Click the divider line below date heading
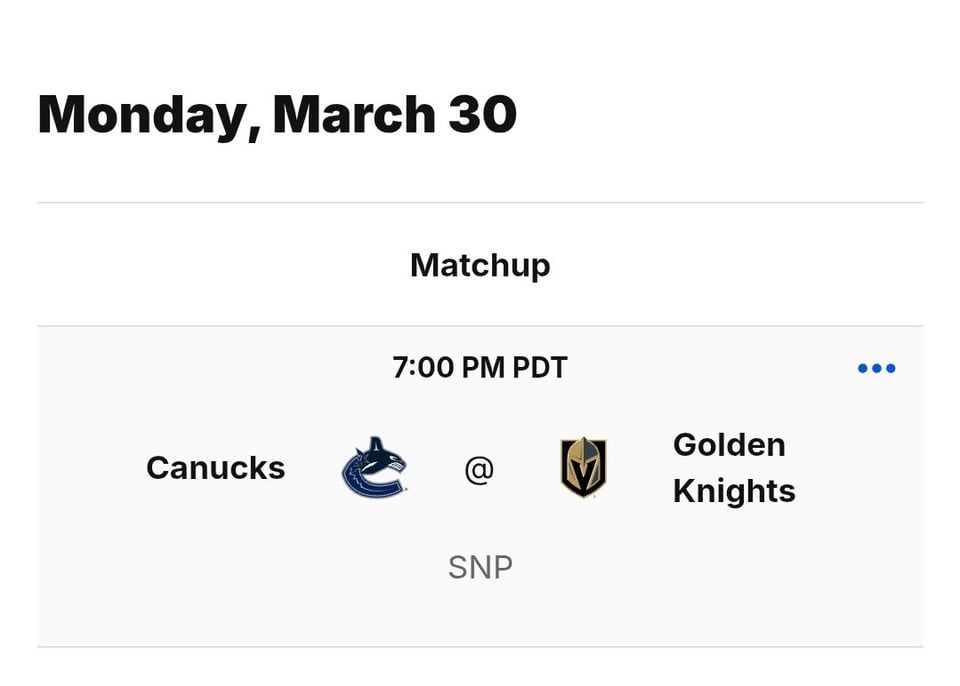This screenshot has height=686, width=960. [480, 203]
